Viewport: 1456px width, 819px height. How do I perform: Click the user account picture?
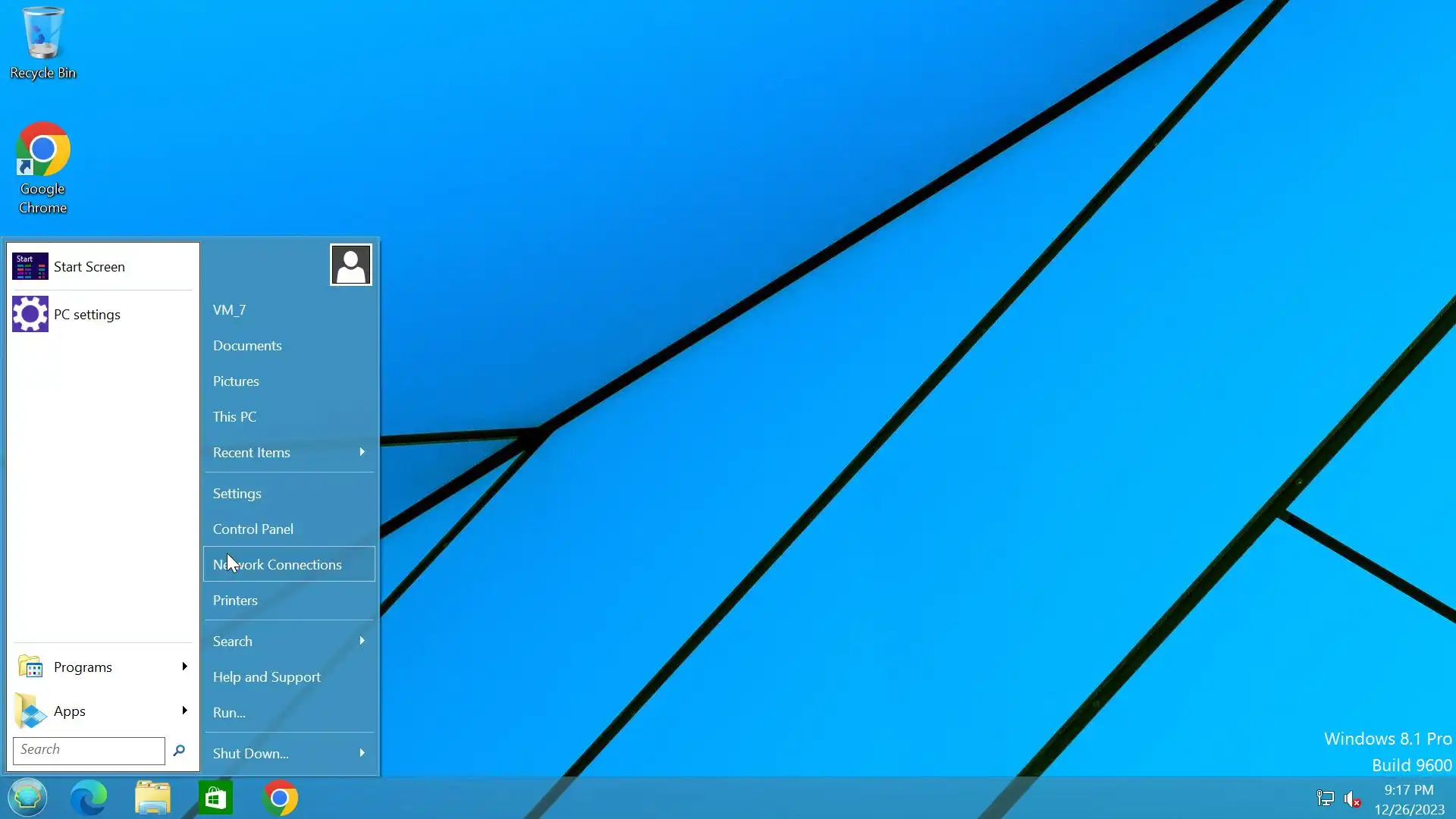(350, 265)
